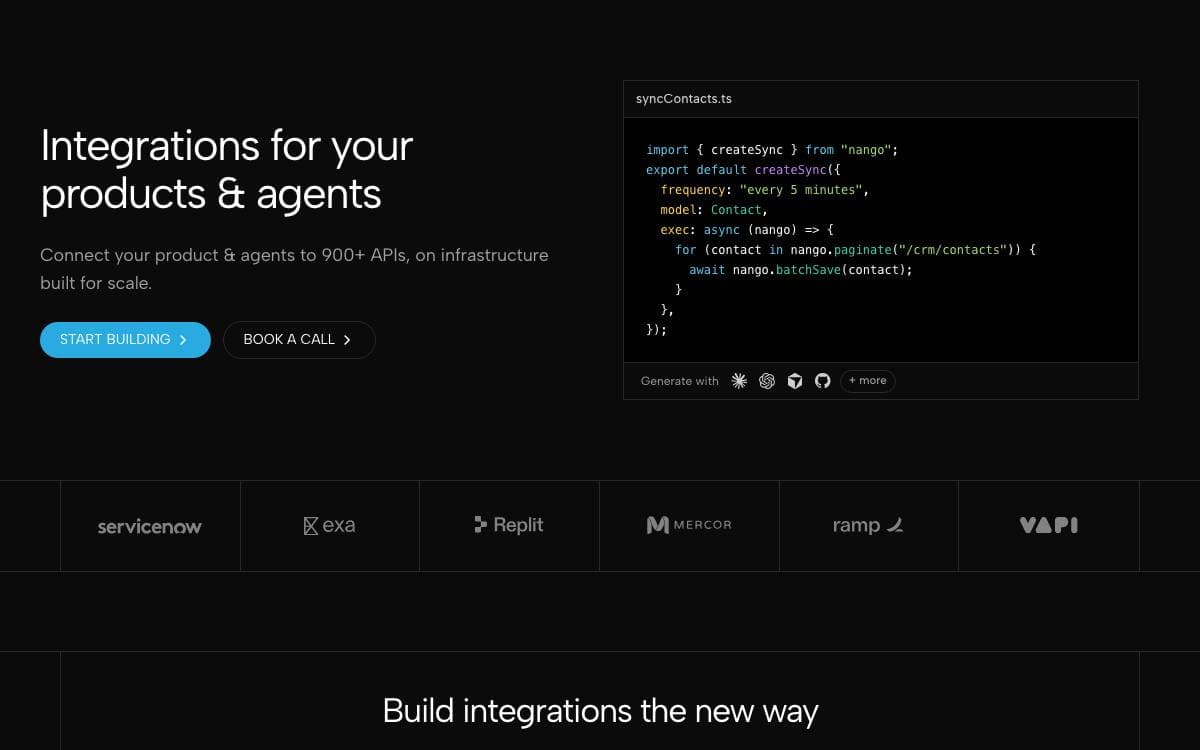Click the Mercor logo
Screen dimensions: 1200x750
pos(689,525)
